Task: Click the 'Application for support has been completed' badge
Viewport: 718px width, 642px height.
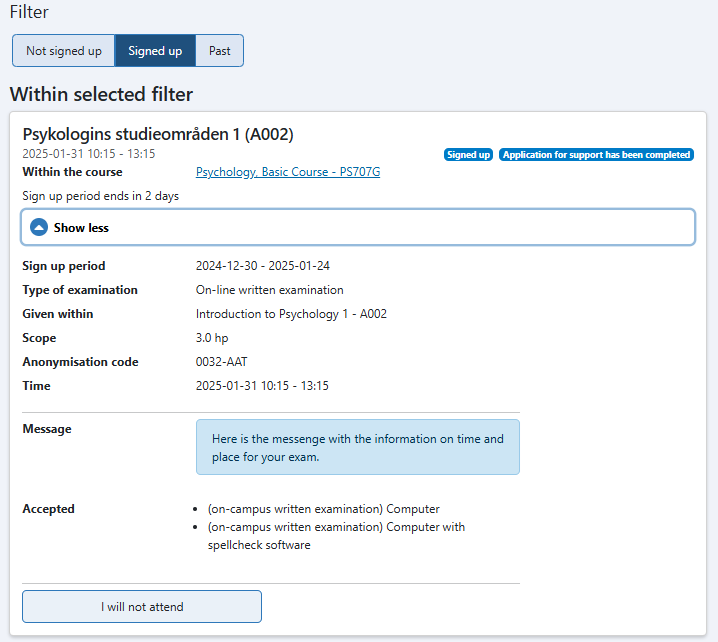Action: [x=596, y=155]
